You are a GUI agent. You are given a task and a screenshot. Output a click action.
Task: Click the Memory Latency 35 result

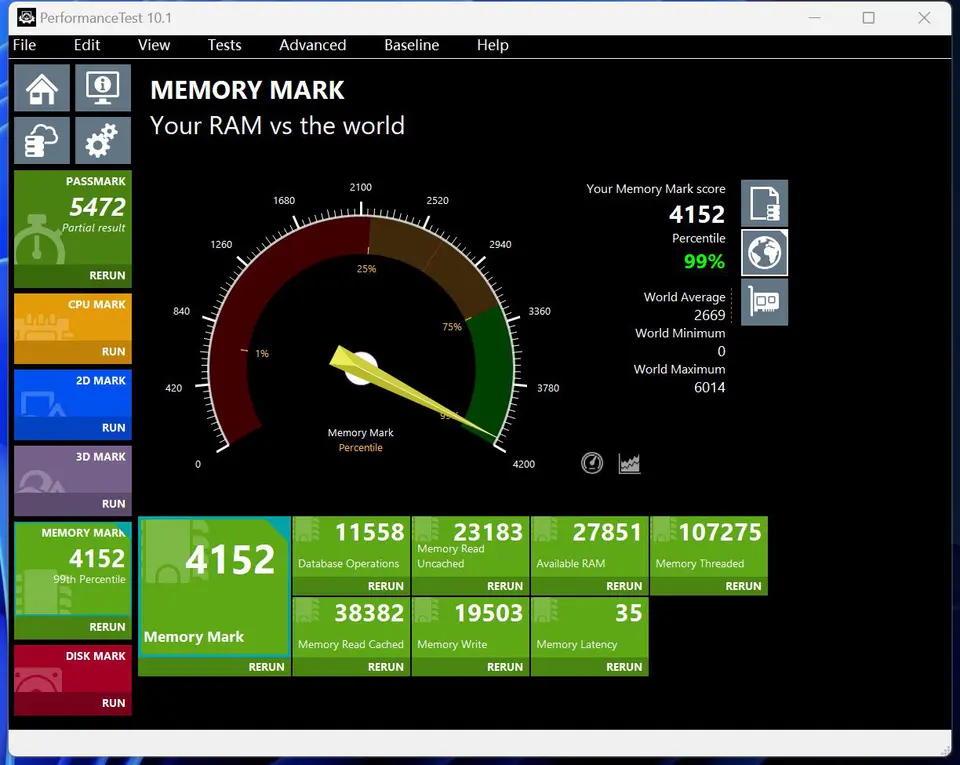pos(590,628)
